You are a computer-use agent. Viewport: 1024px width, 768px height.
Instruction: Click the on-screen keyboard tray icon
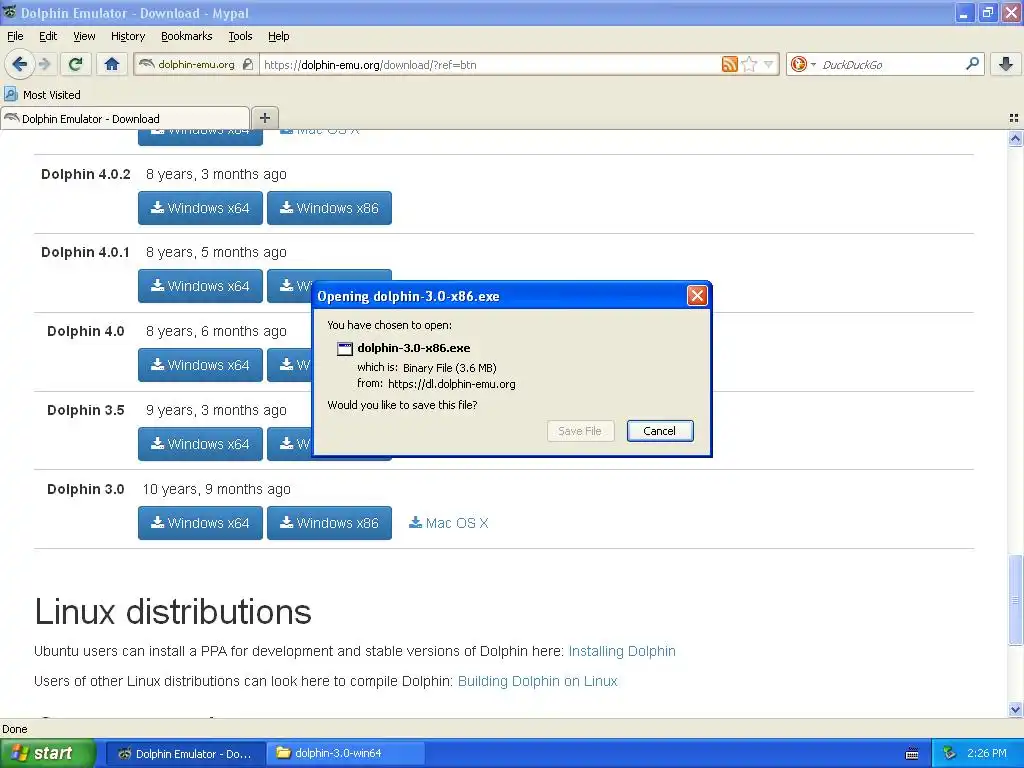coord(912,754)
